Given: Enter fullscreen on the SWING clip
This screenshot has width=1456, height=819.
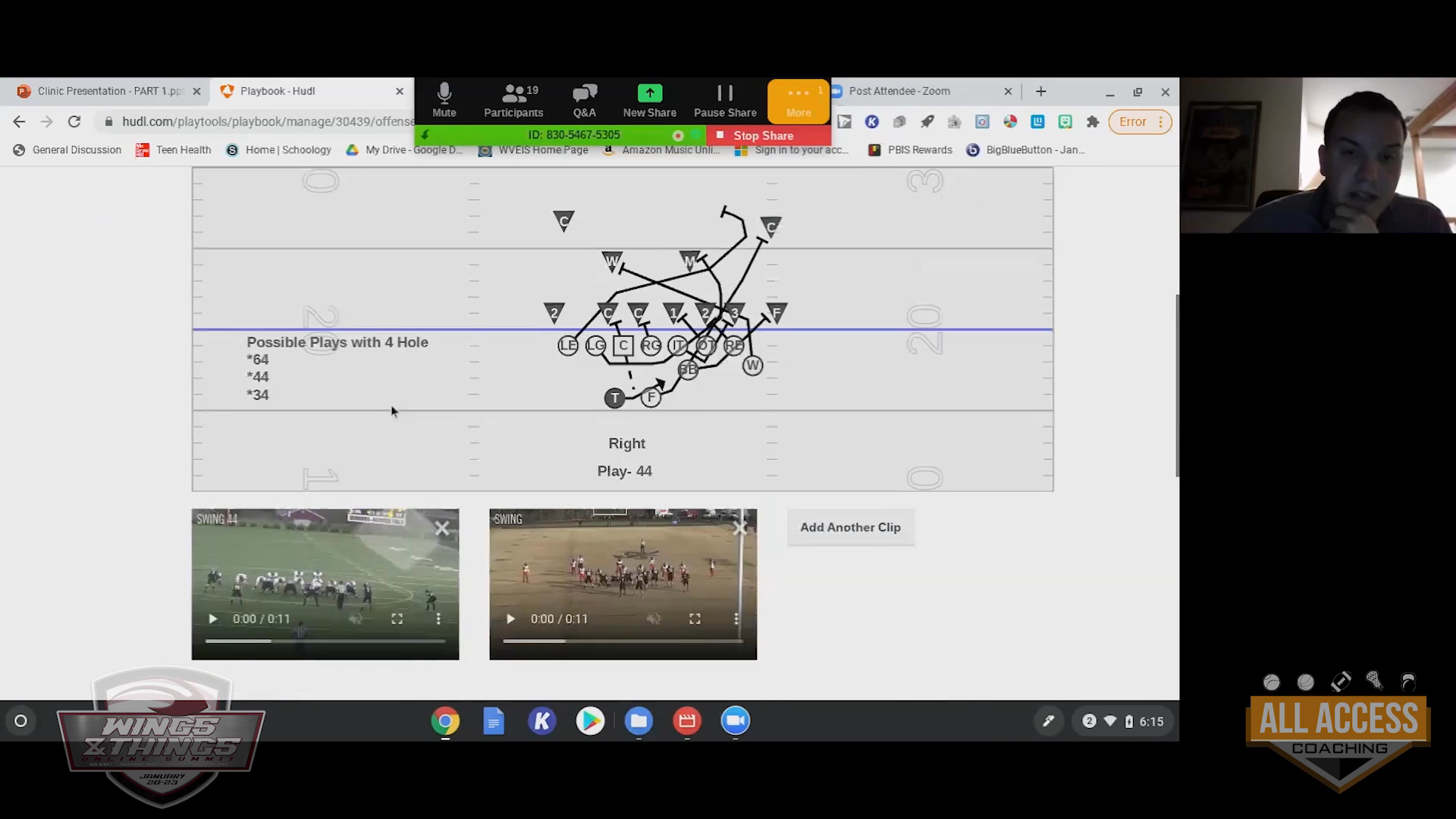Looking at the screenshot, I should pyautogui.click(x=695, y=619).
